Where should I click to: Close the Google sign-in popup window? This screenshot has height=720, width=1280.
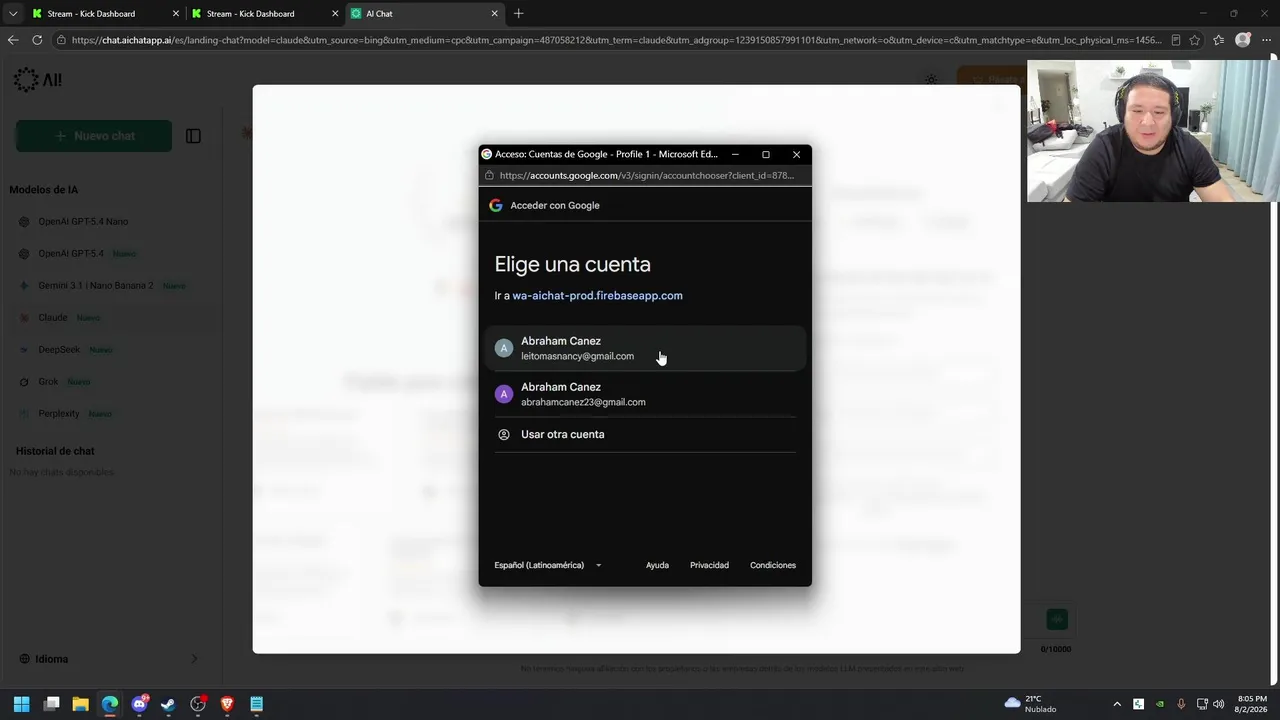796,154
